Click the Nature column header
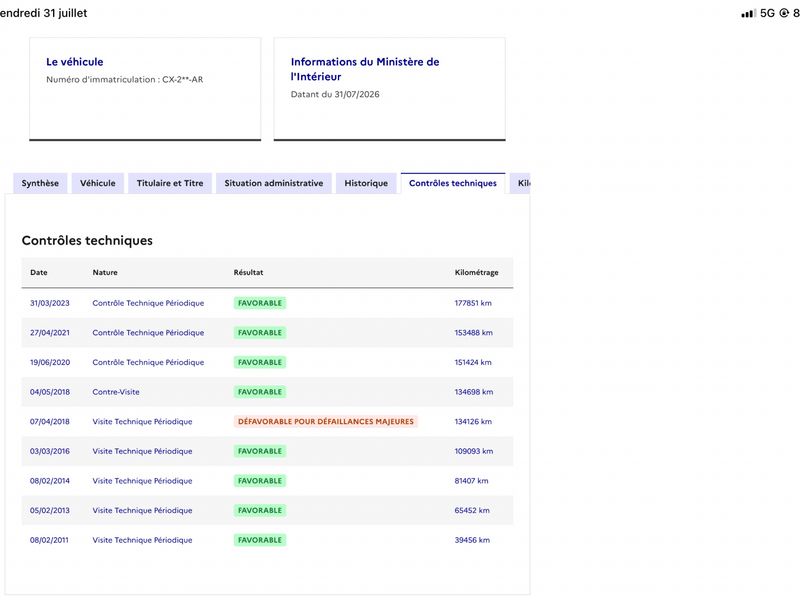 coord(105,272)
